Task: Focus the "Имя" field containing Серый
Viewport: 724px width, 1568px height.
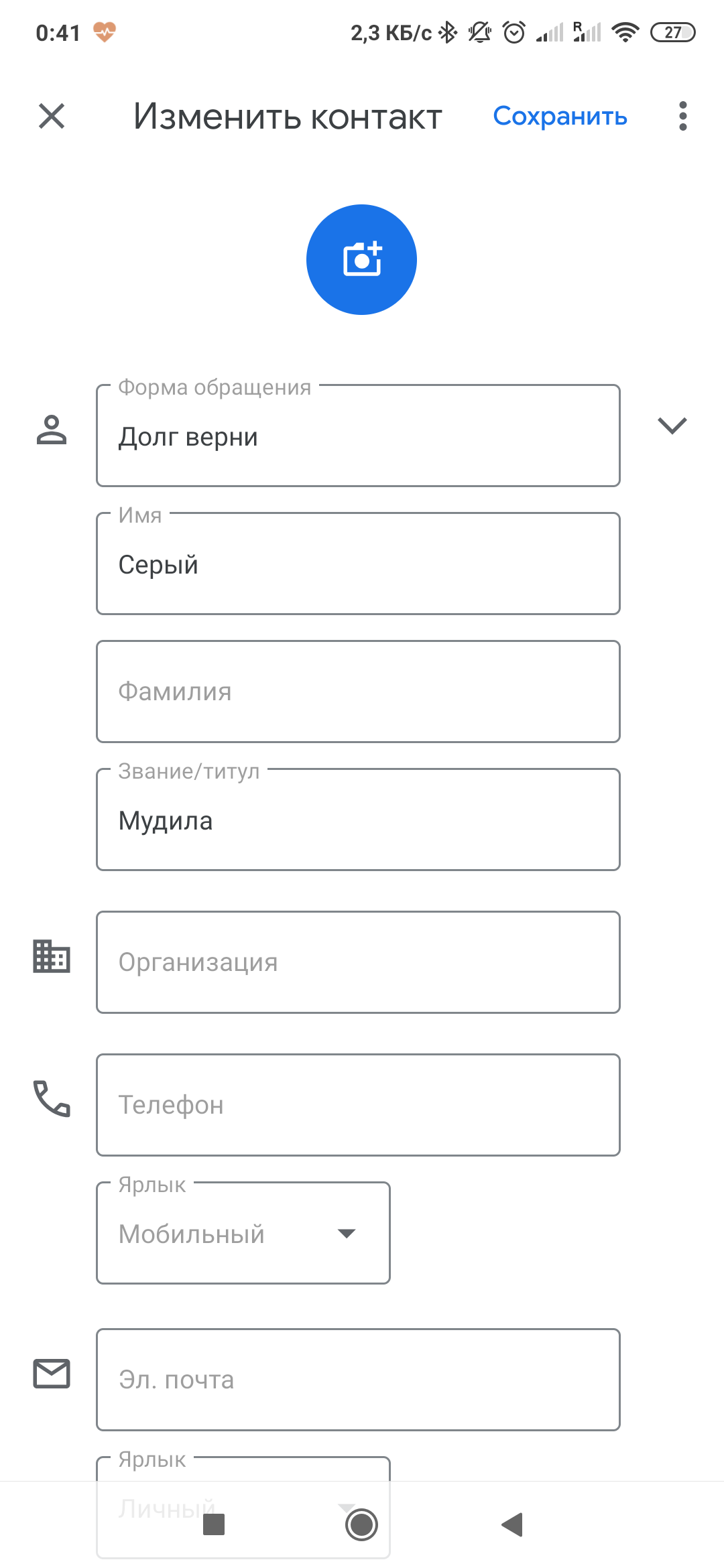Action: pos(358,564)
